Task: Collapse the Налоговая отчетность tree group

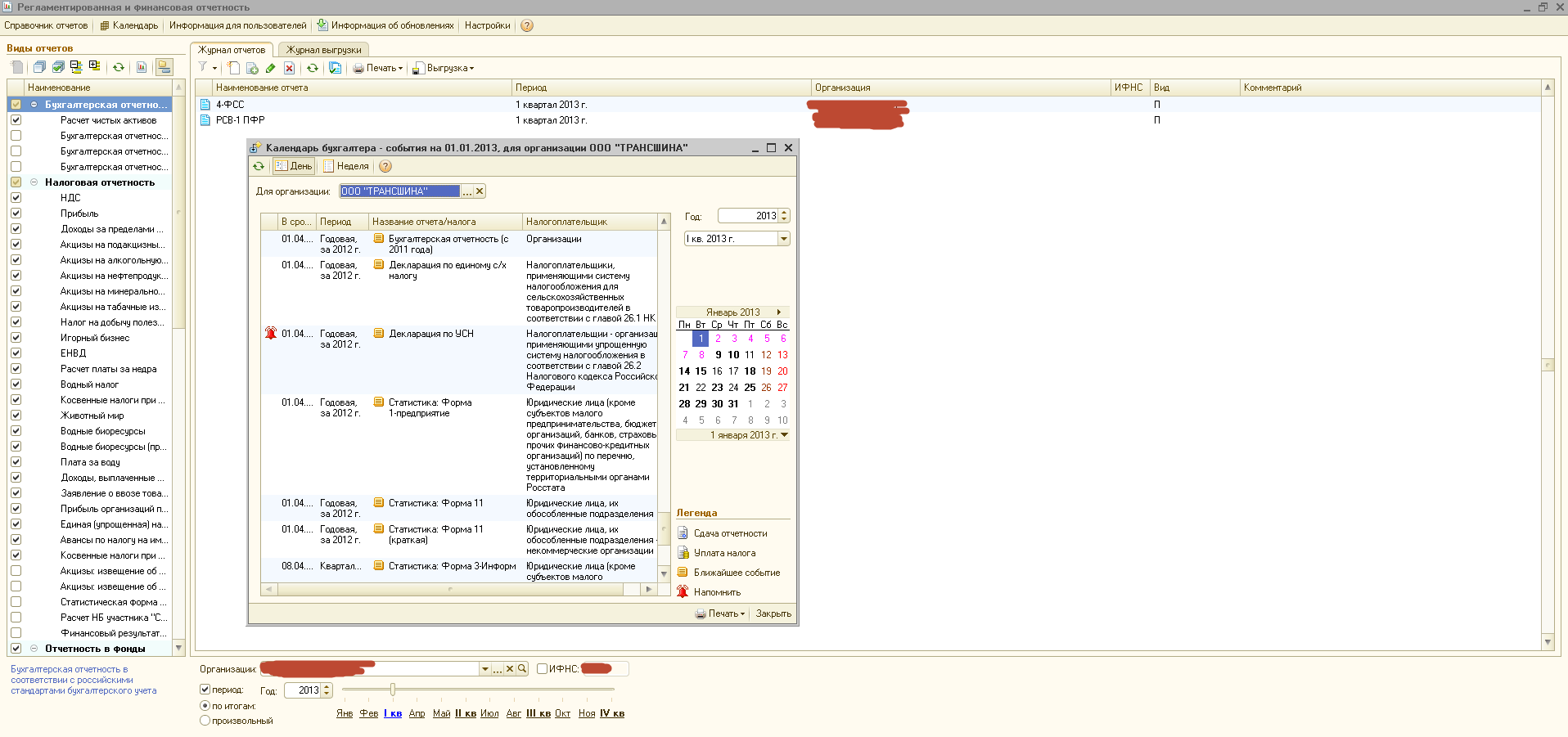Action: [34, 182]
